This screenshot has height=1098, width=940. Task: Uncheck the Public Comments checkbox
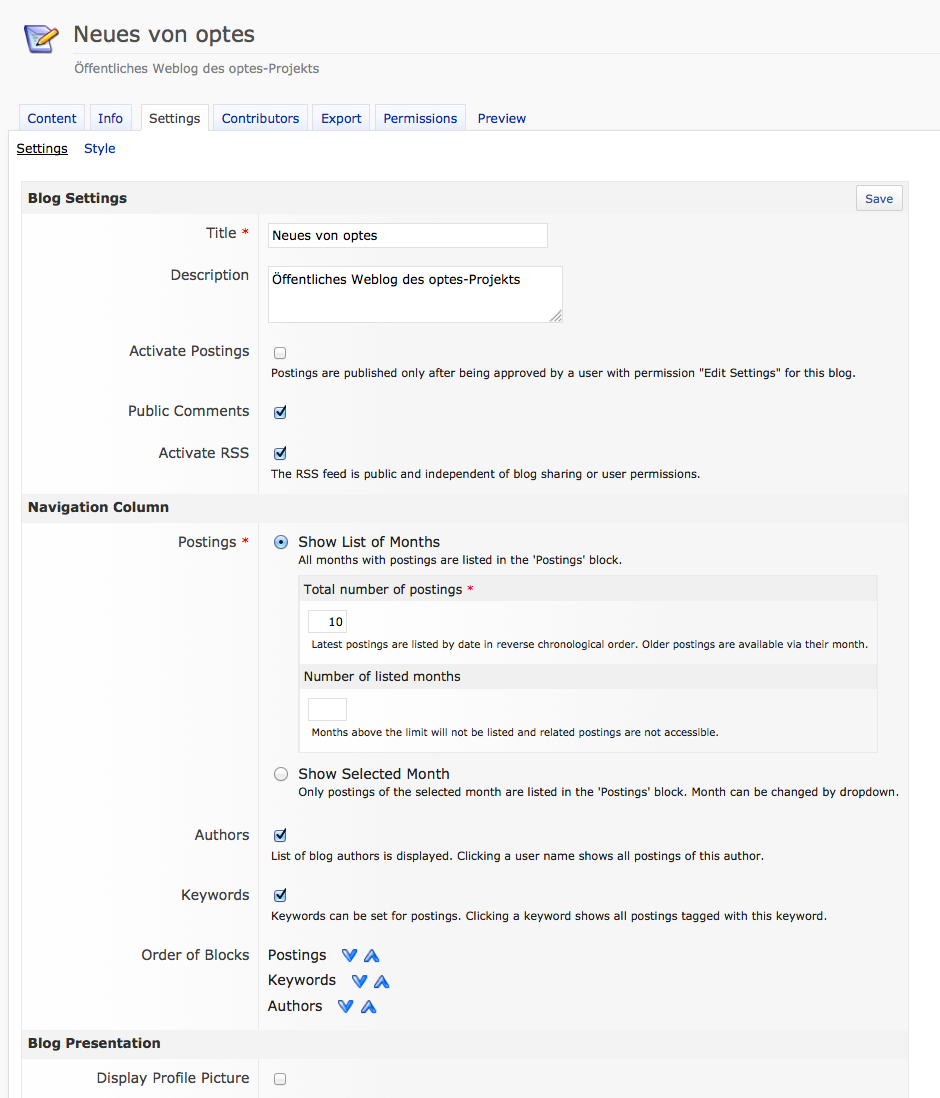[280, 412]
